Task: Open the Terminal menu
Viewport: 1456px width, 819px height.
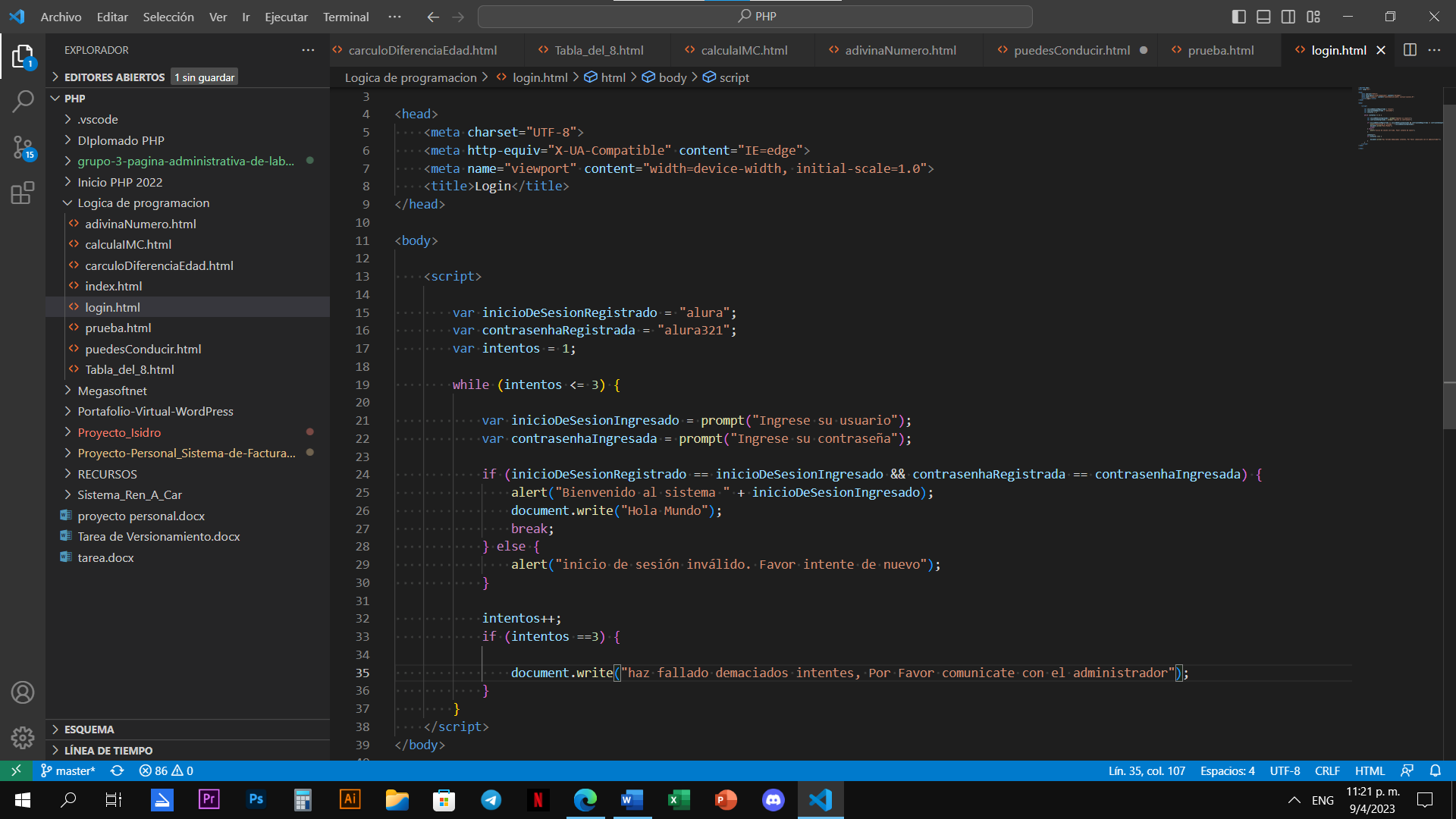Action: point(346,17)
